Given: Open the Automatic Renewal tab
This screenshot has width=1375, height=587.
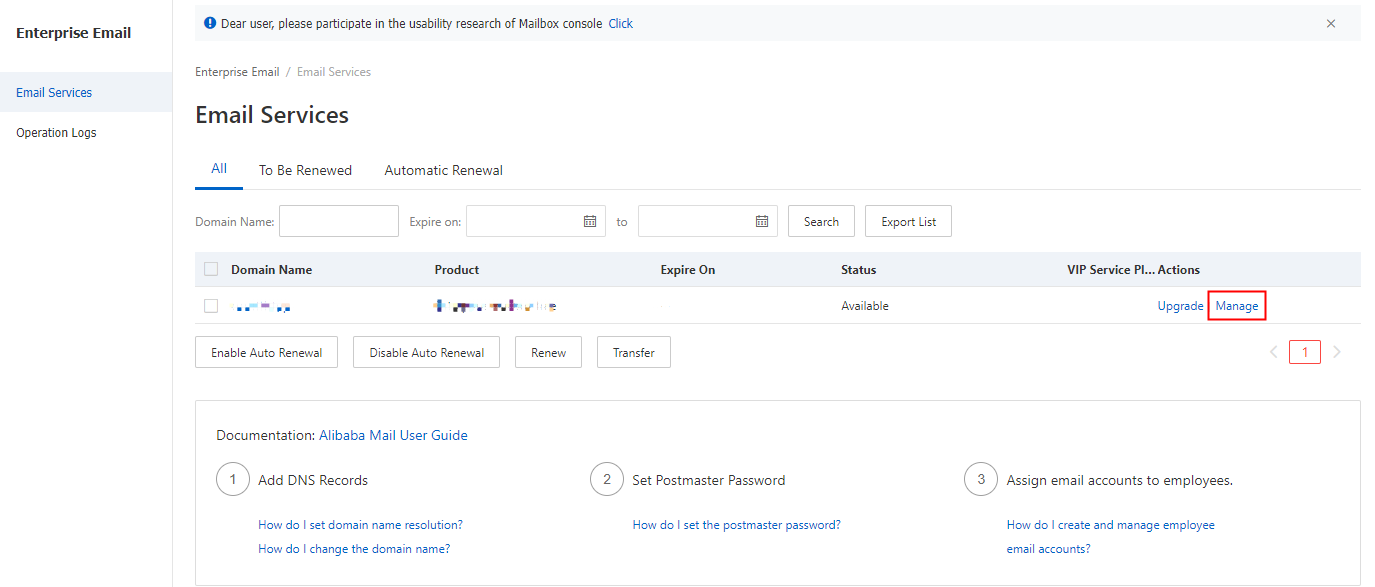Looking at the screenshot, I should tap(443, 170).
